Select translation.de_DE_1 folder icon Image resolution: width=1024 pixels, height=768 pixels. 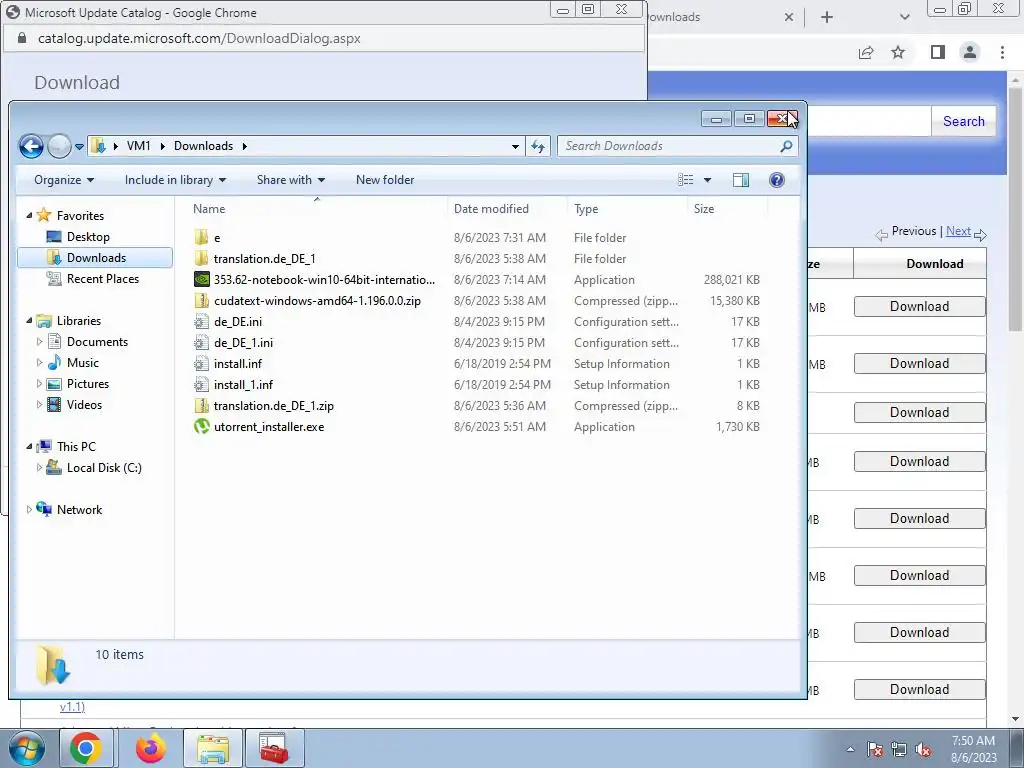[x=202, y=259]
